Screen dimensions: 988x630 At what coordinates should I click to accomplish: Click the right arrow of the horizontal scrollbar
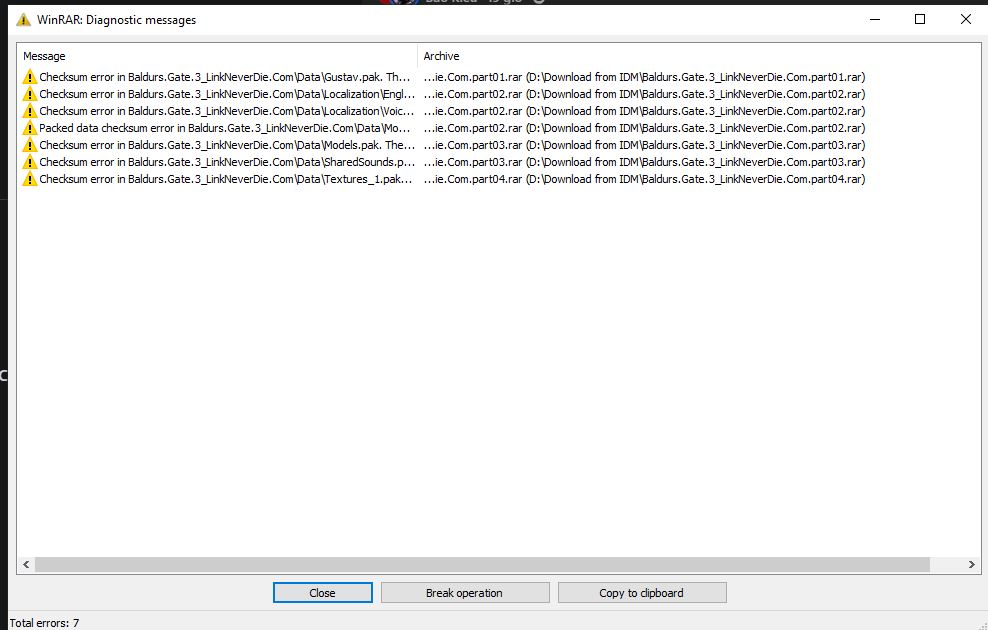[971, 564]
